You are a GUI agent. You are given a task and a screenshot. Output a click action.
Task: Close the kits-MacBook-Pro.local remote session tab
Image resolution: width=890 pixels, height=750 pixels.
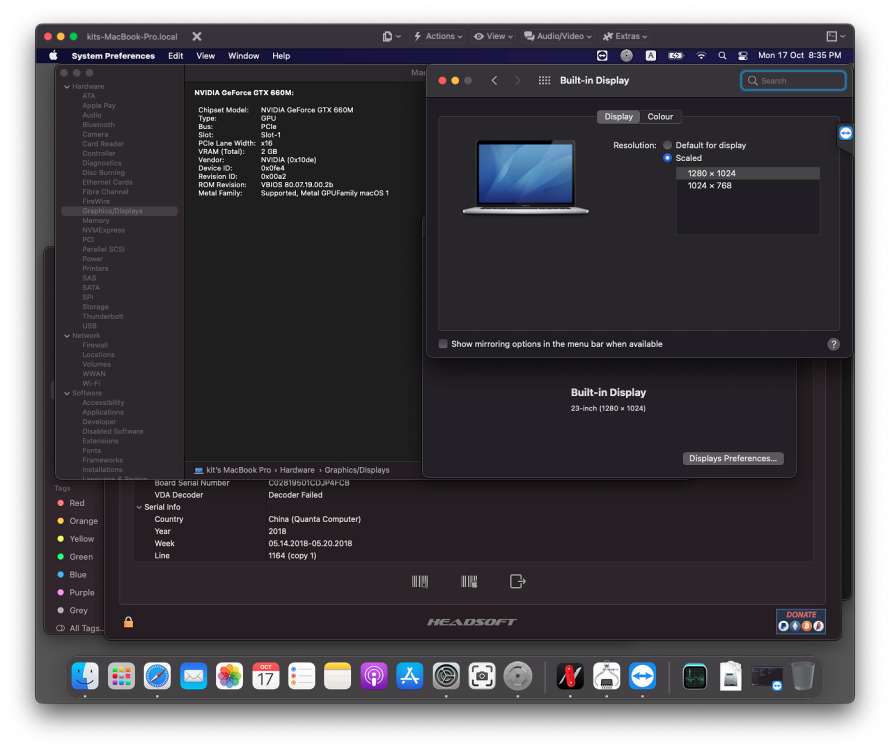(x=196, y=36)
